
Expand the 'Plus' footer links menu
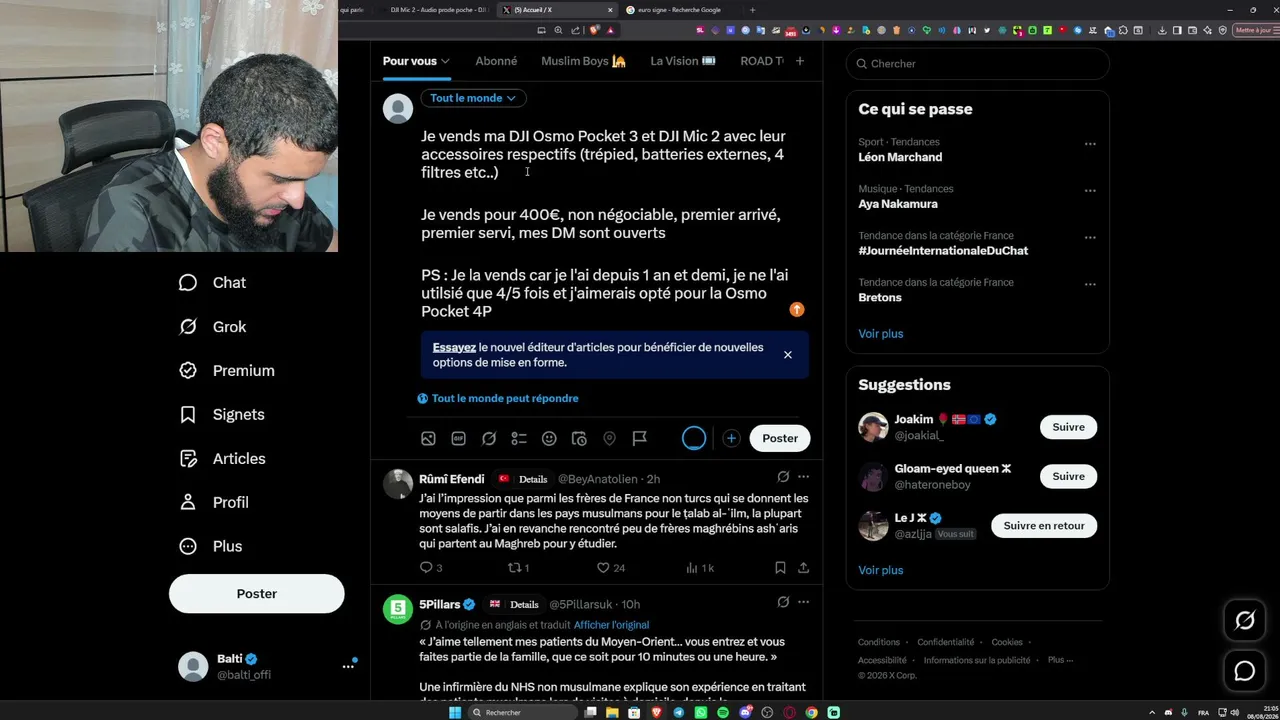pos(1060,660)
